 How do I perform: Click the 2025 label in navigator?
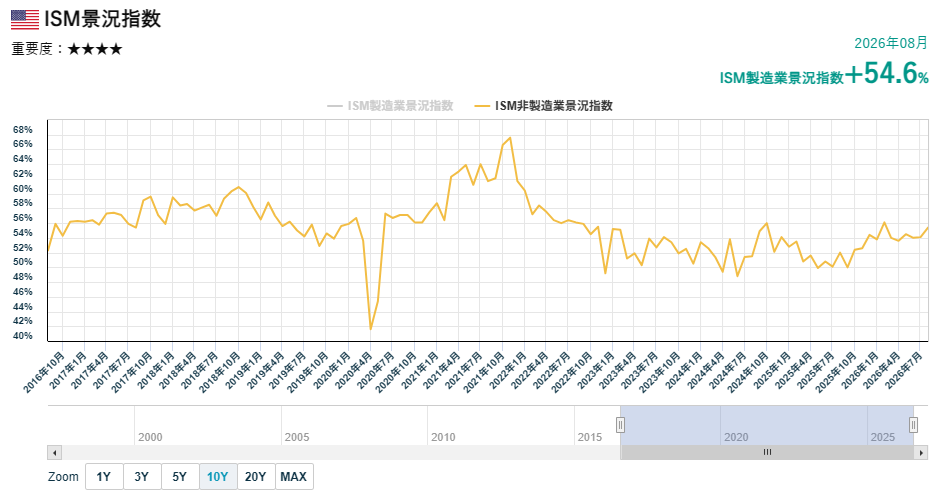coord(882,437)
